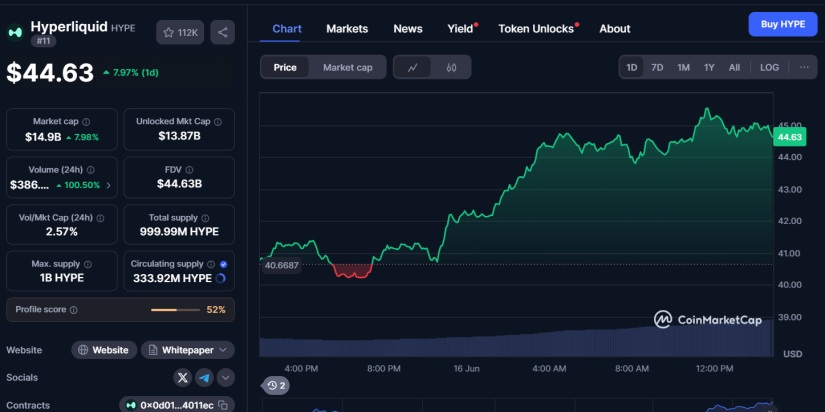This screenshot has width=825, height=412.
Task: Click info icon beside Circulating supply
Action: pos(211,264)
